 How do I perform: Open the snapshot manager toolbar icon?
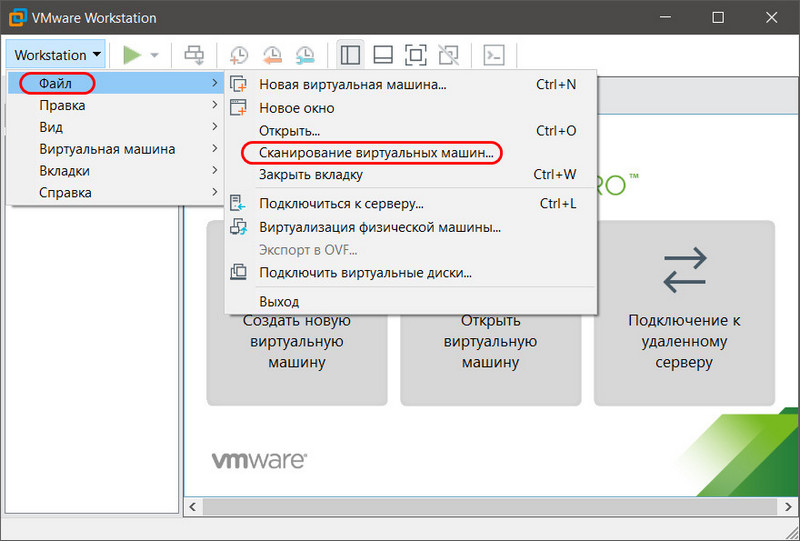point(305,55)
